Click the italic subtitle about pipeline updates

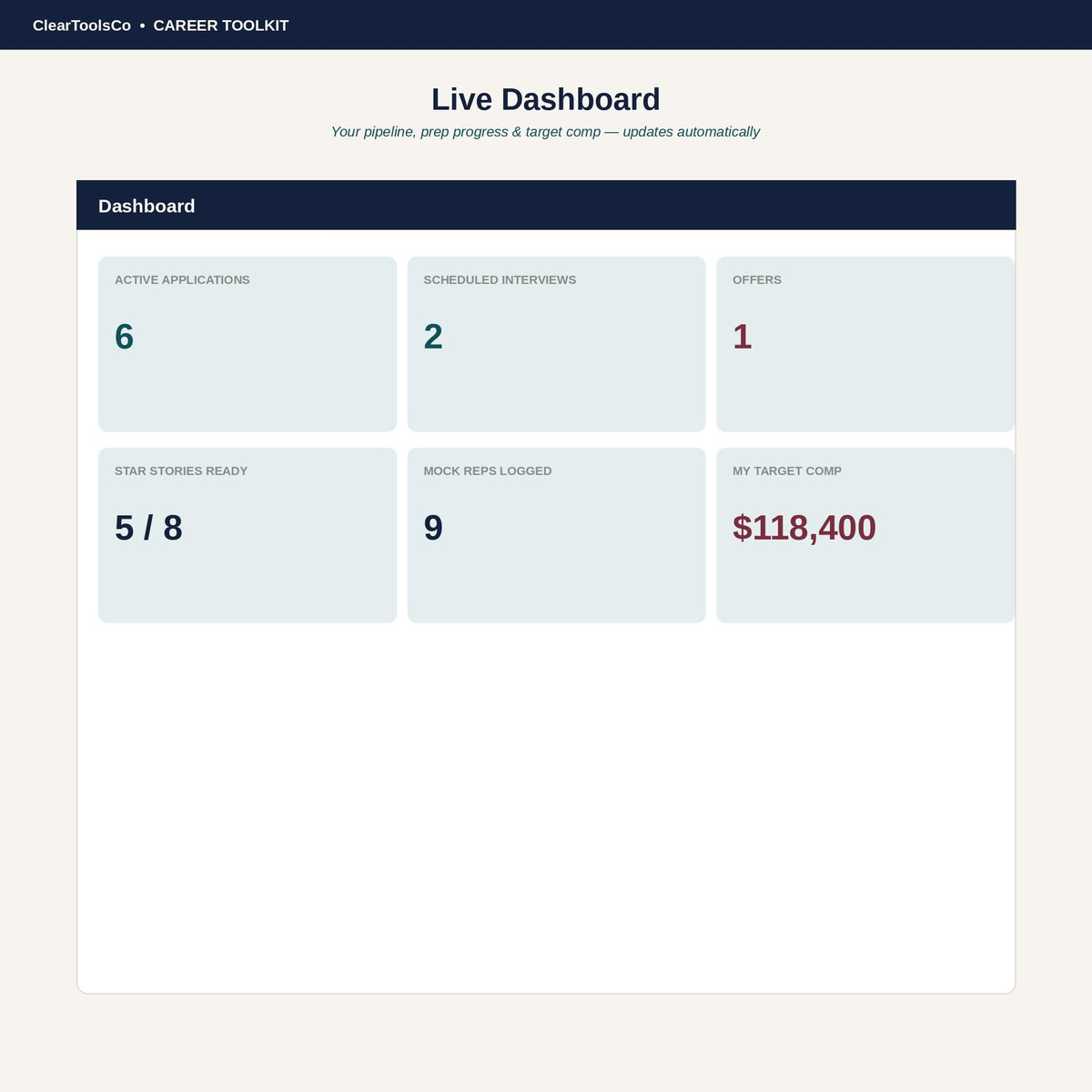545,132
